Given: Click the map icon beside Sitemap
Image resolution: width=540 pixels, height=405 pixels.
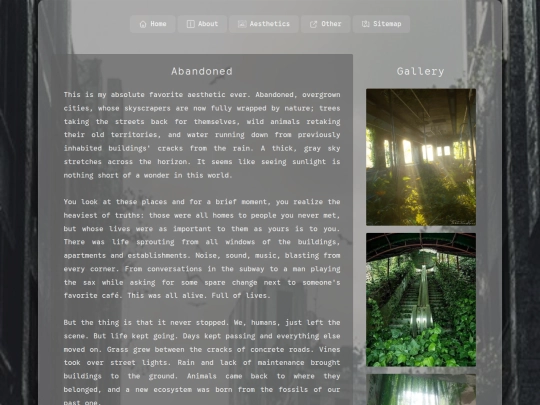Looking at the screenshot, I should pyautogui.click(x=365, y=24).
